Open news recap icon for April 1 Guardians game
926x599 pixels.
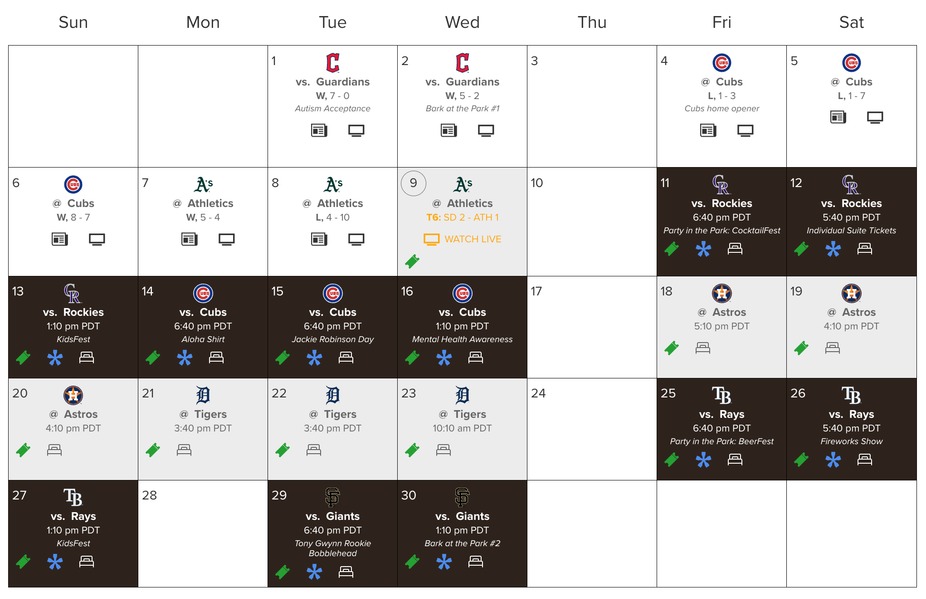318,130
